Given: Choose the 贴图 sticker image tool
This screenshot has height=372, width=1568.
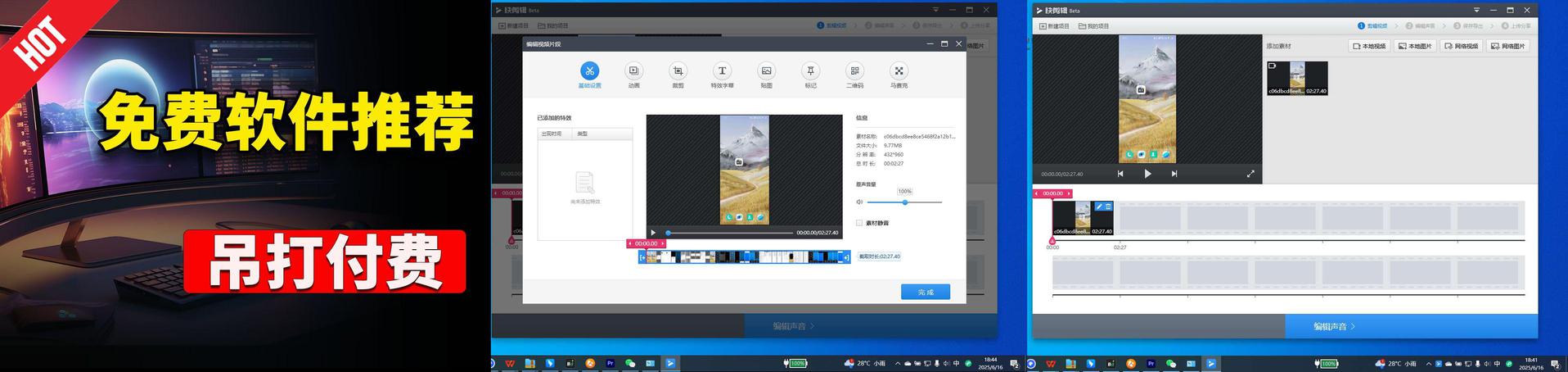Looking at the screenshot, I should click(x=765, y=71).
